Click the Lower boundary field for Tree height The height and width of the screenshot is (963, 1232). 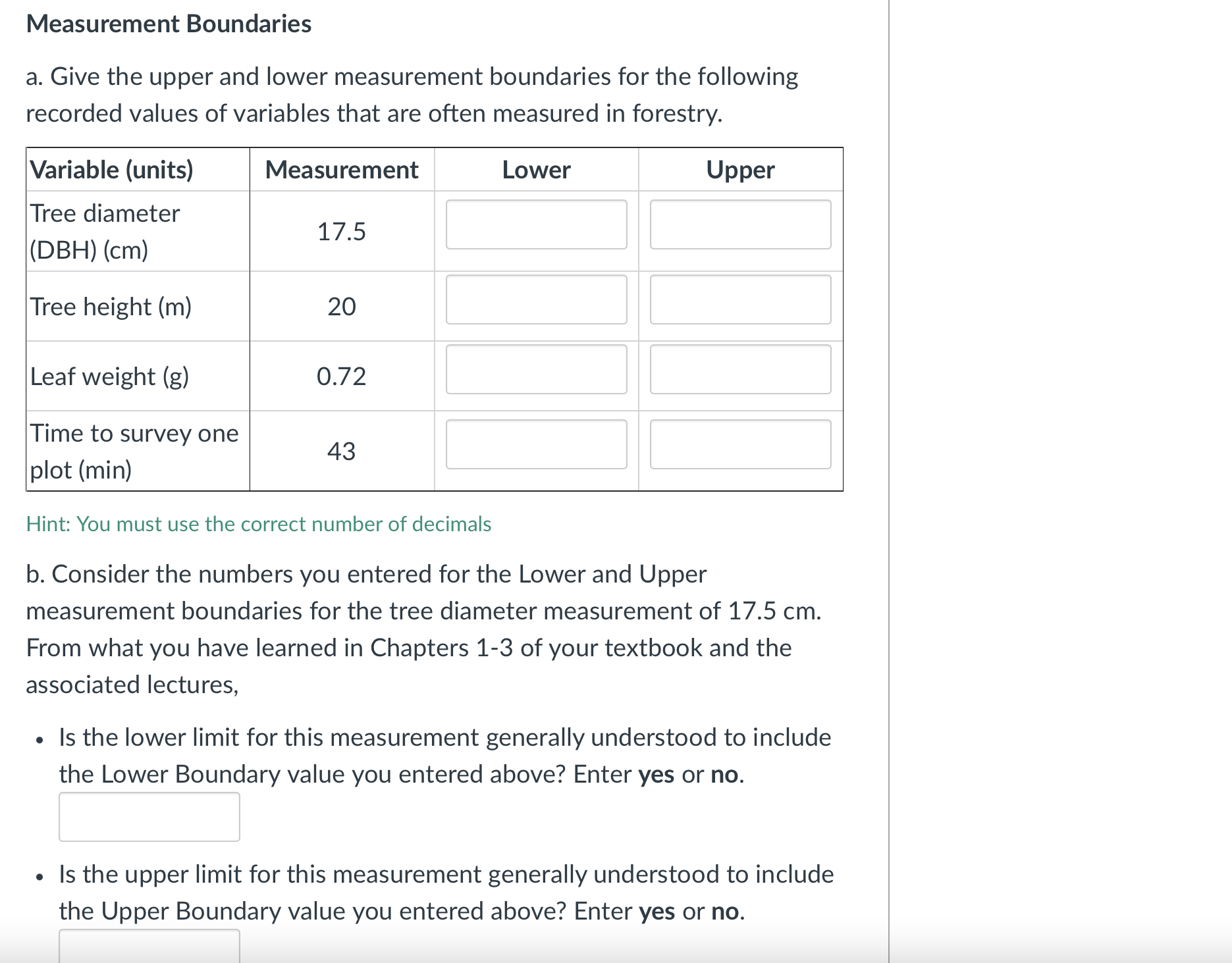(536, 301)
